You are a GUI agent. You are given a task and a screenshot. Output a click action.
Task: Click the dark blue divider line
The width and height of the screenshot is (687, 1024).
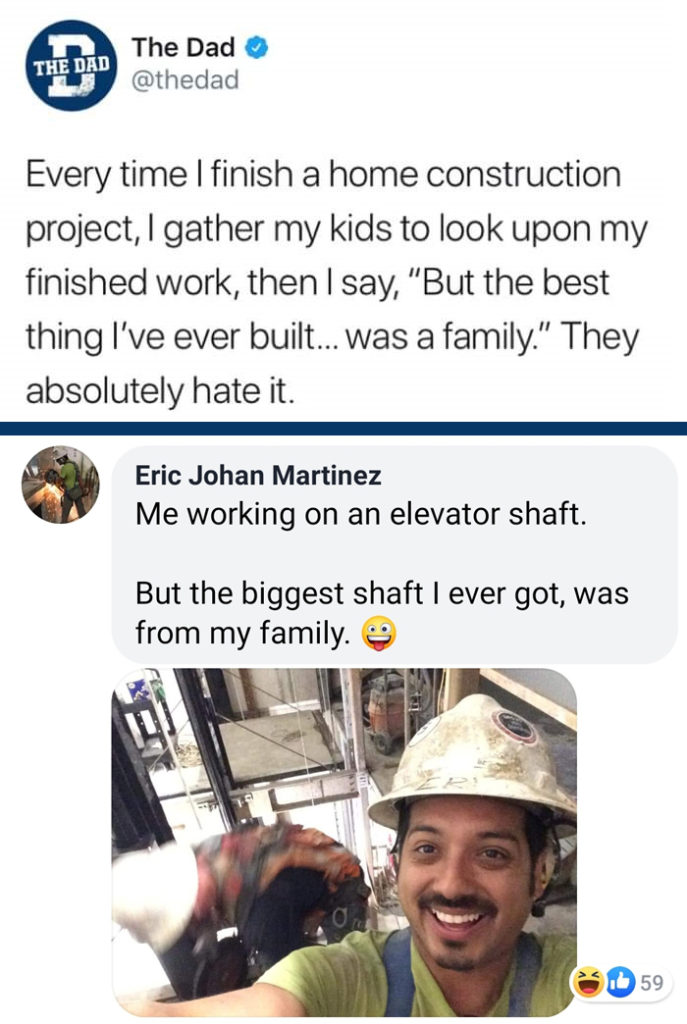coord(343,429)
